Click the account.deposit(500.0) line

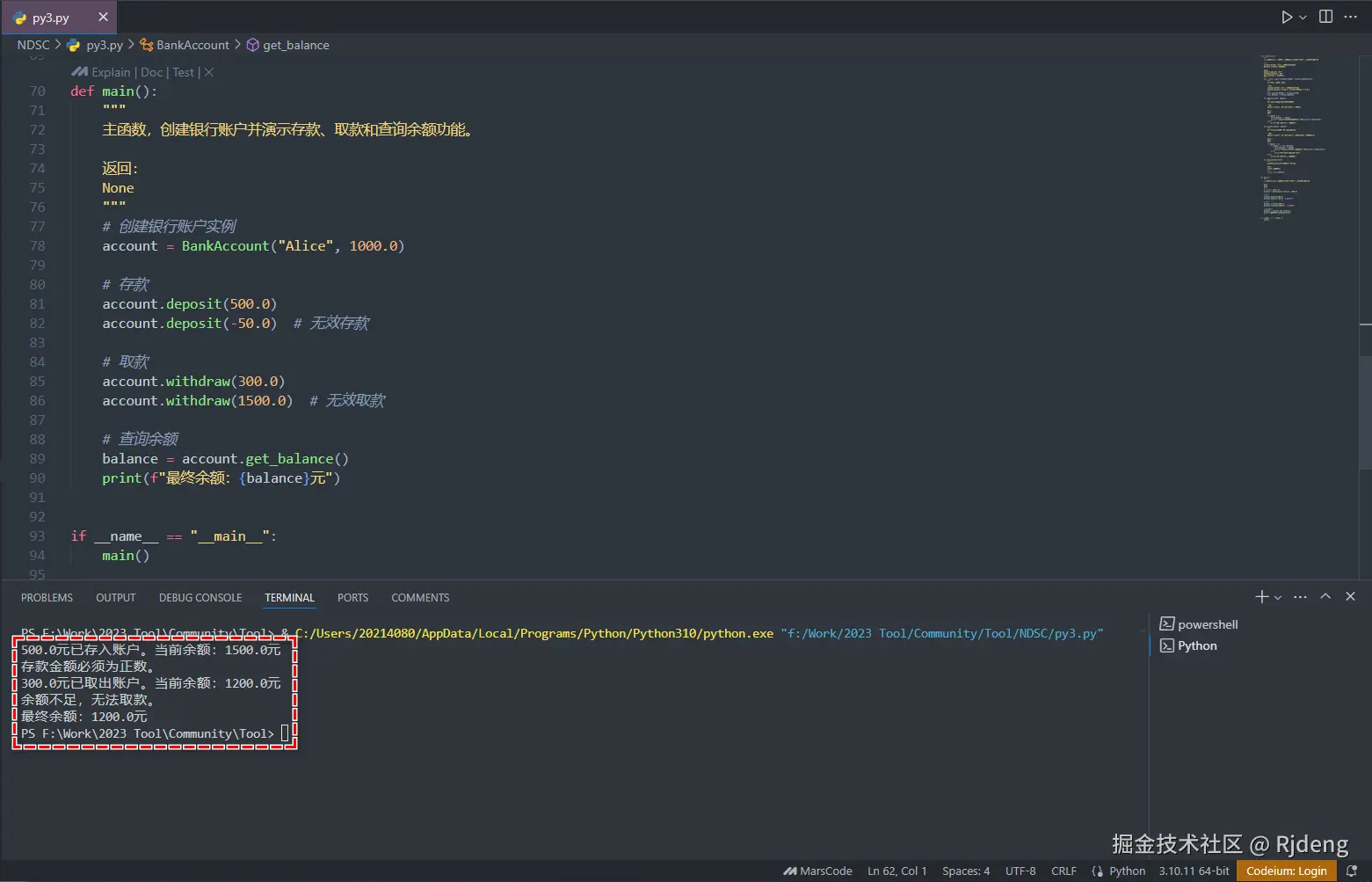[x=190, y=303]
